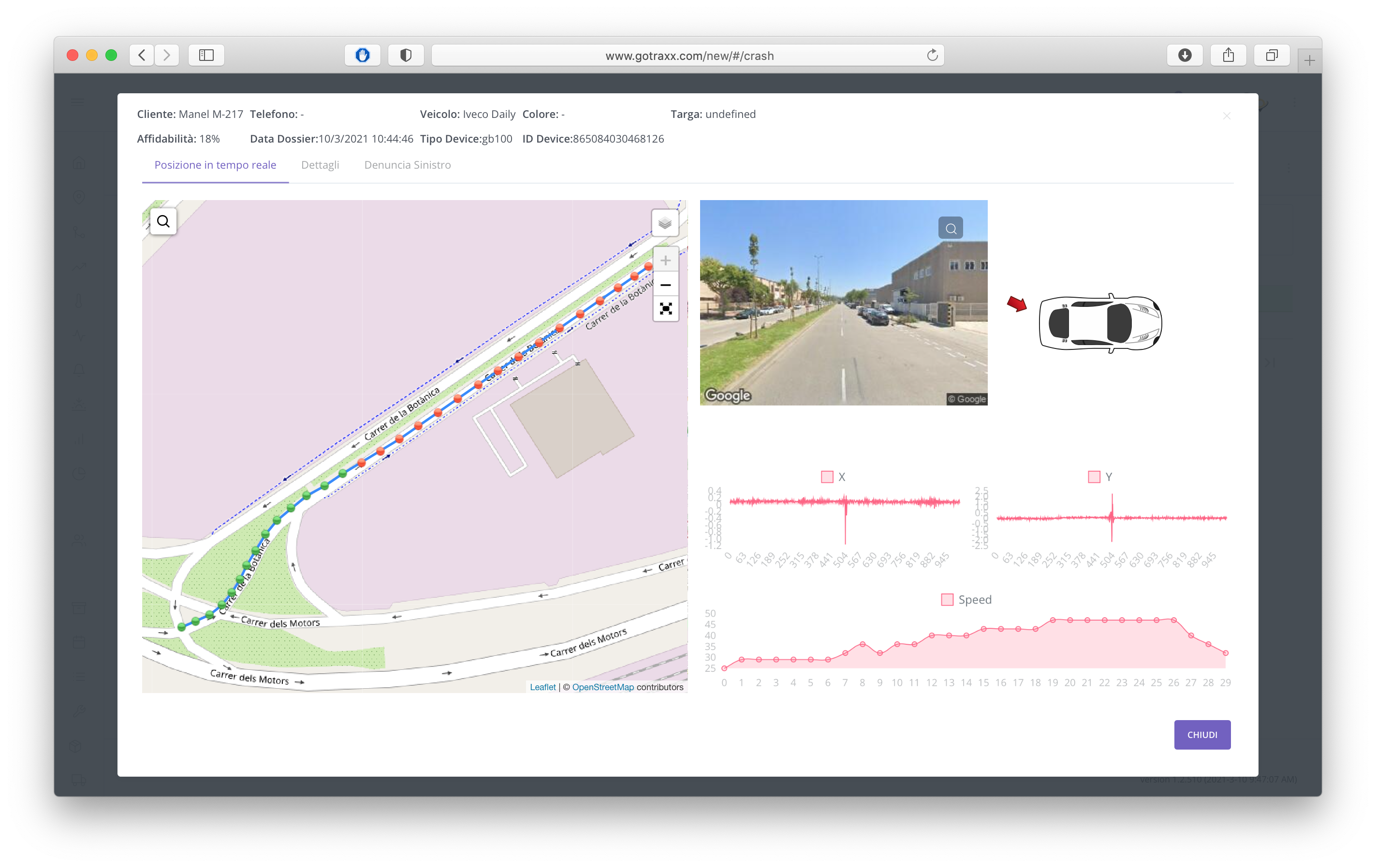Go forward in Safari history
Viewport: 1376px width, 868px height.
[x=167, y=56]
